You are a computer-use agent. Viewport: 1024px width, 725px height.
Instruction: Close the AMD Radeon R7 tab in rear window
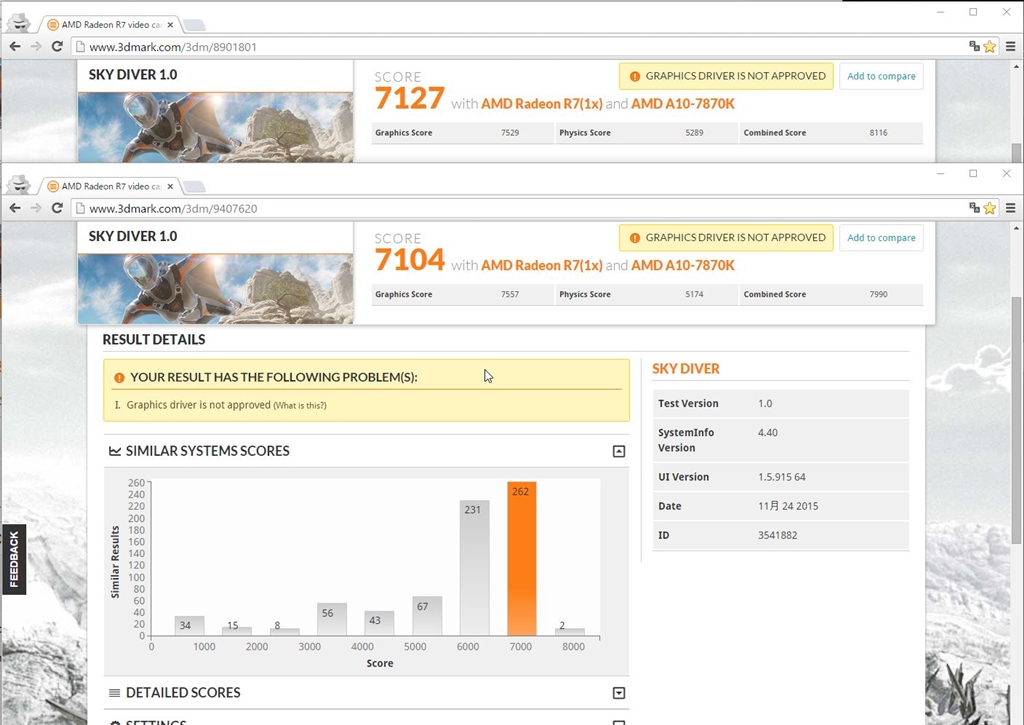170,25
